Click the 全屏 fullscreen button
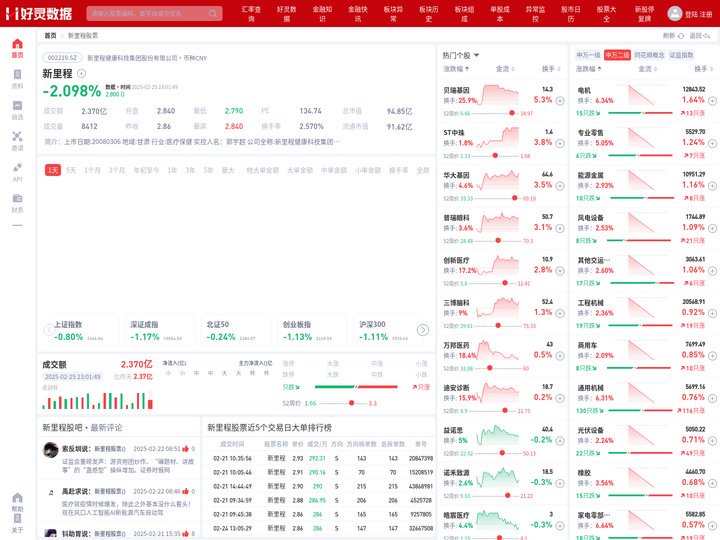720x540 pixels. point(422,170)
